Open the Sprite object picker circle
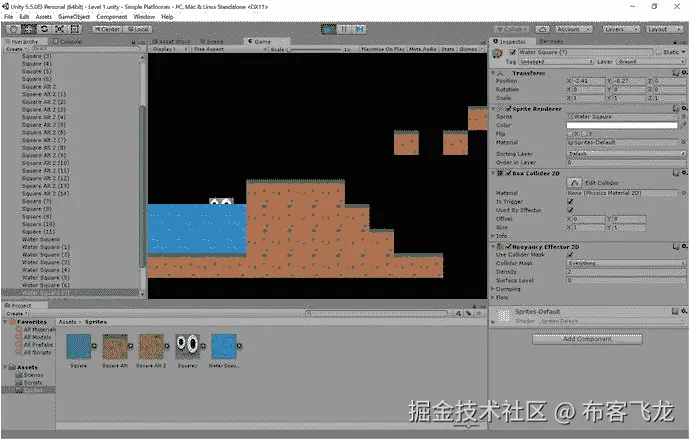The width and height of the screenshot is (690, 440). (683, 117)
